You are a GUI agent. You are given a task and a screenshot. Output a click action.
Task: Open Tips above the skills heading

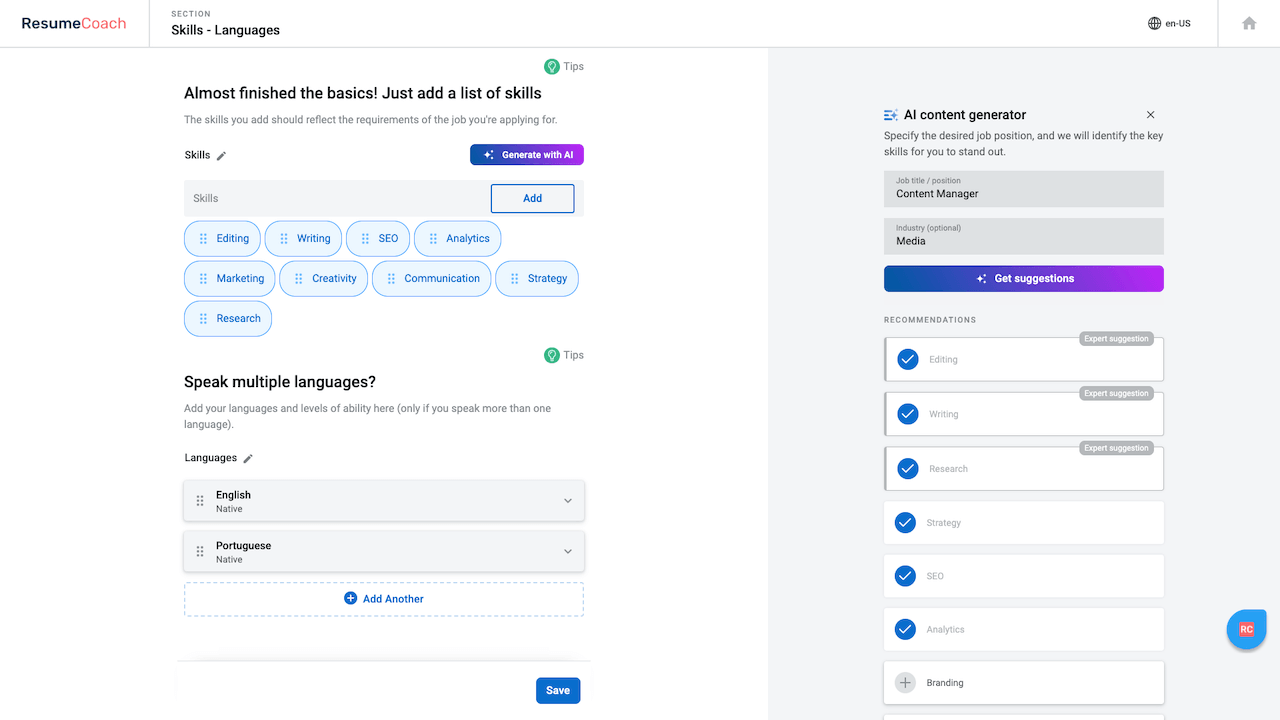[x=564, y=67]
